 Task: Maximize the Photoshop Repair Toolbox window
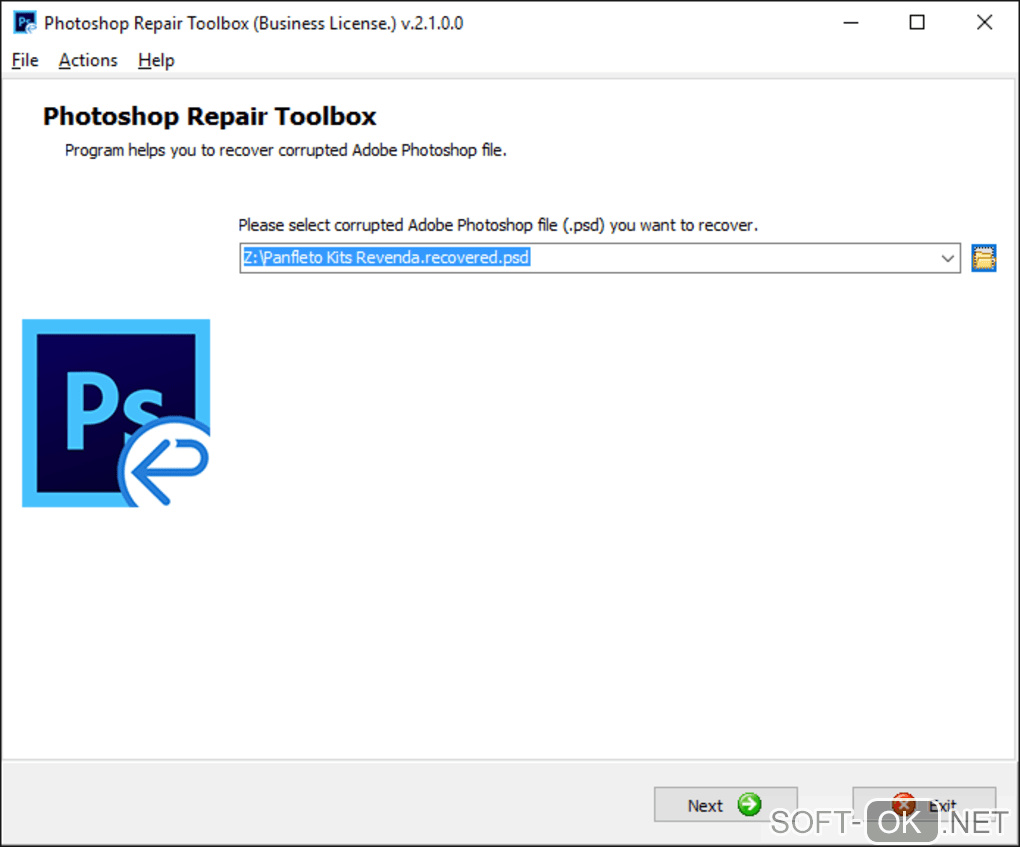click(x=917, y=23)
